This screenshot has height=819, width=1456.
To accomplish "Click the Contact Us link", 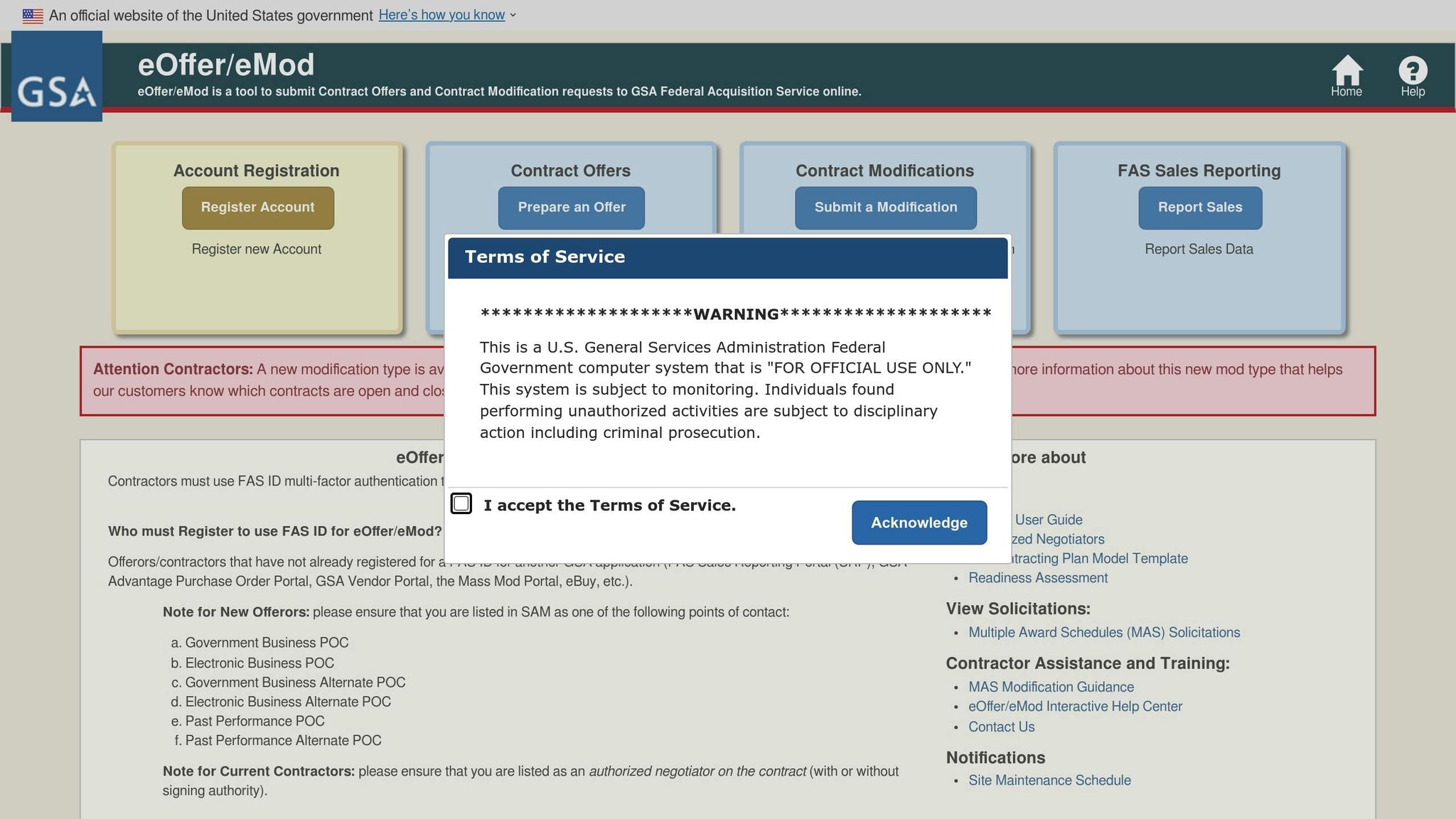I will tap(1001, 727).
